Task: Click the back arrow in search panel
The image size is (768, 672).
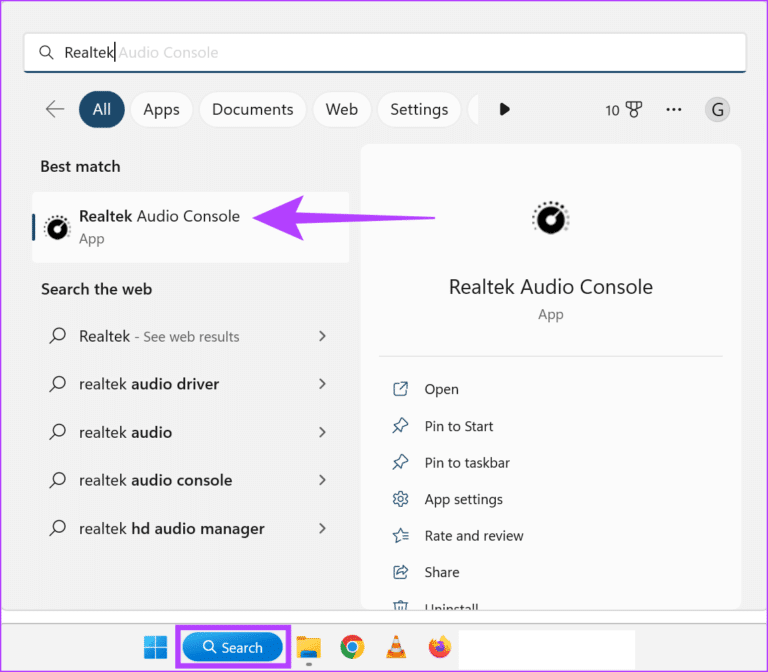Action: point(55,109)
